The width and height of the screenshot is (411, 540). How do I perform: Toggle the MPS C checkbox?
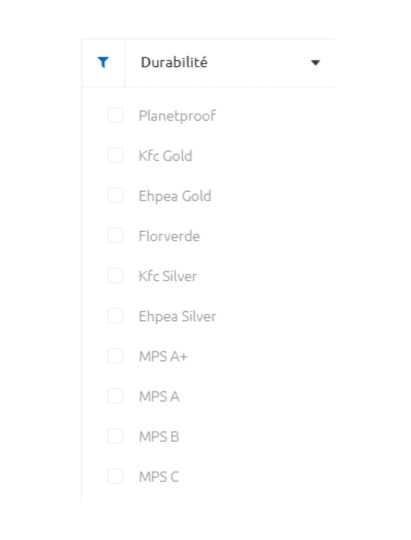click(x=115, y=476)
